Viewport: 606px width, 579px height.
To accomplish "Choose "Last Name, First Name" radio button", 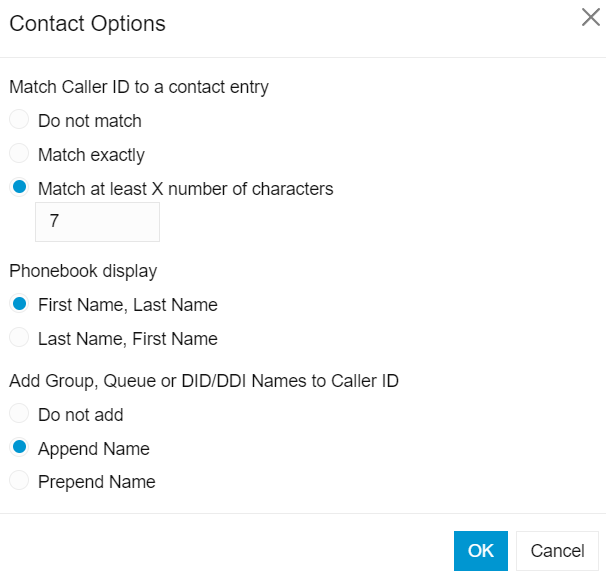I will coord(19,337).
